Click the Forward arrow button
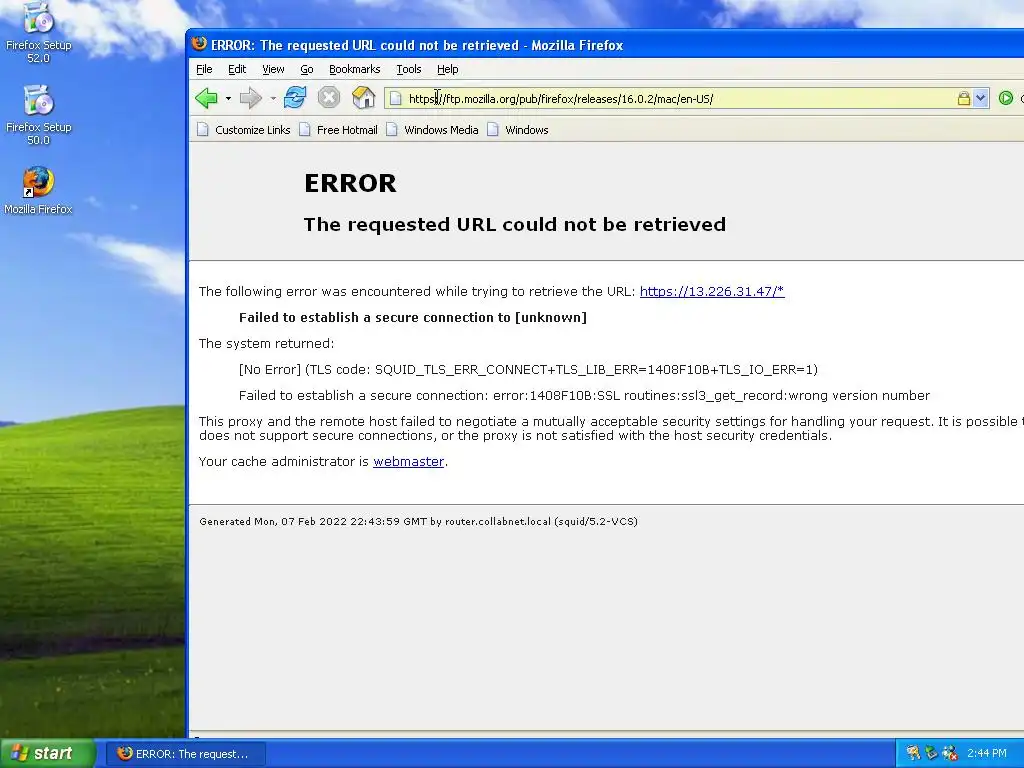Viewport: 1024px width, 768px height. coord(251,99)
